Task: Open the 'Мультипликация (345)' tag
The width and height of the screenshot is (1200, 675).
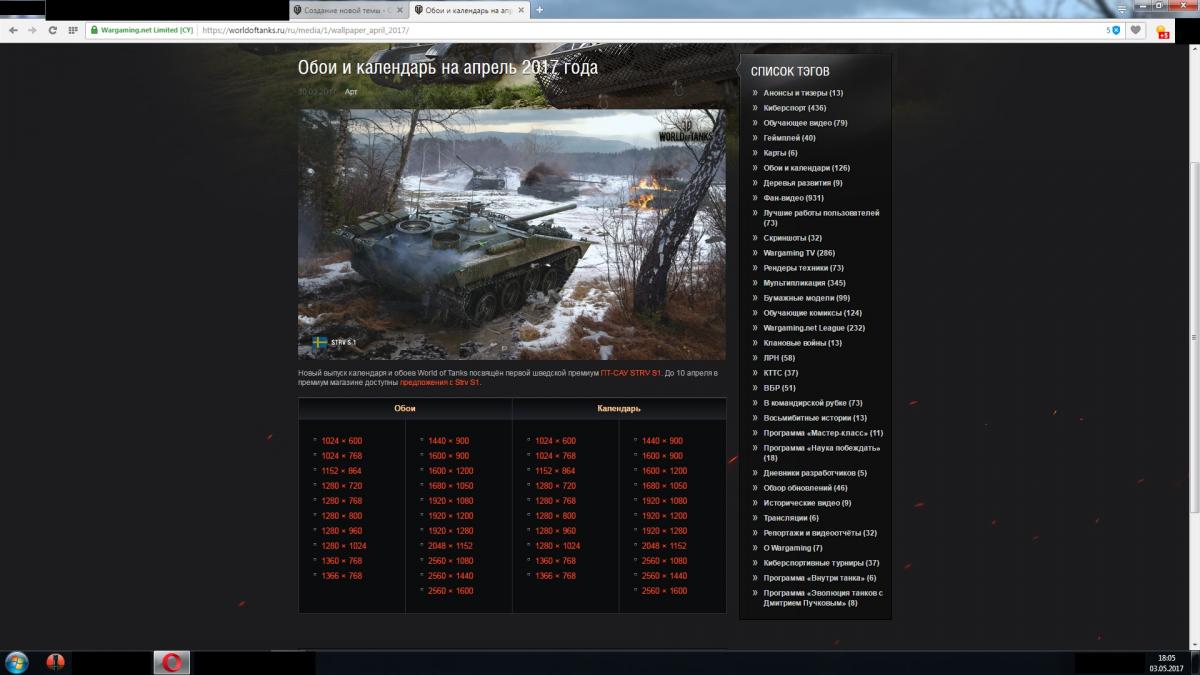Action: (x=804, y=283)
